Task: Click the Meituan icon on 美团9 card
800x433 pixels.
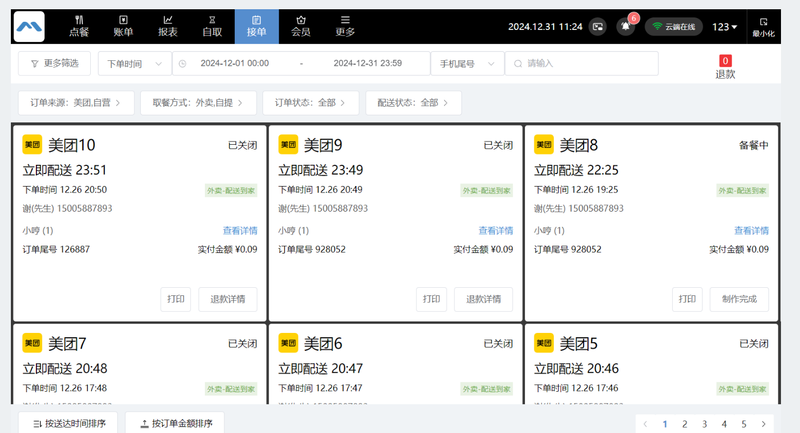Action: click(288, 145)
